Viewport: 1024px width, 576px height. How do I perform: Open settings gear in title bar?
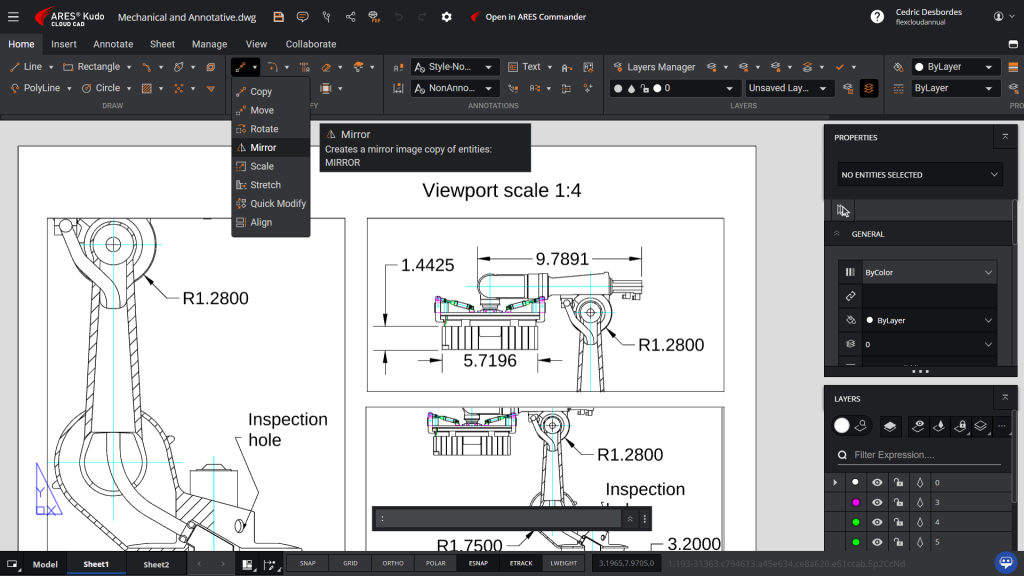tap(447, 17)
